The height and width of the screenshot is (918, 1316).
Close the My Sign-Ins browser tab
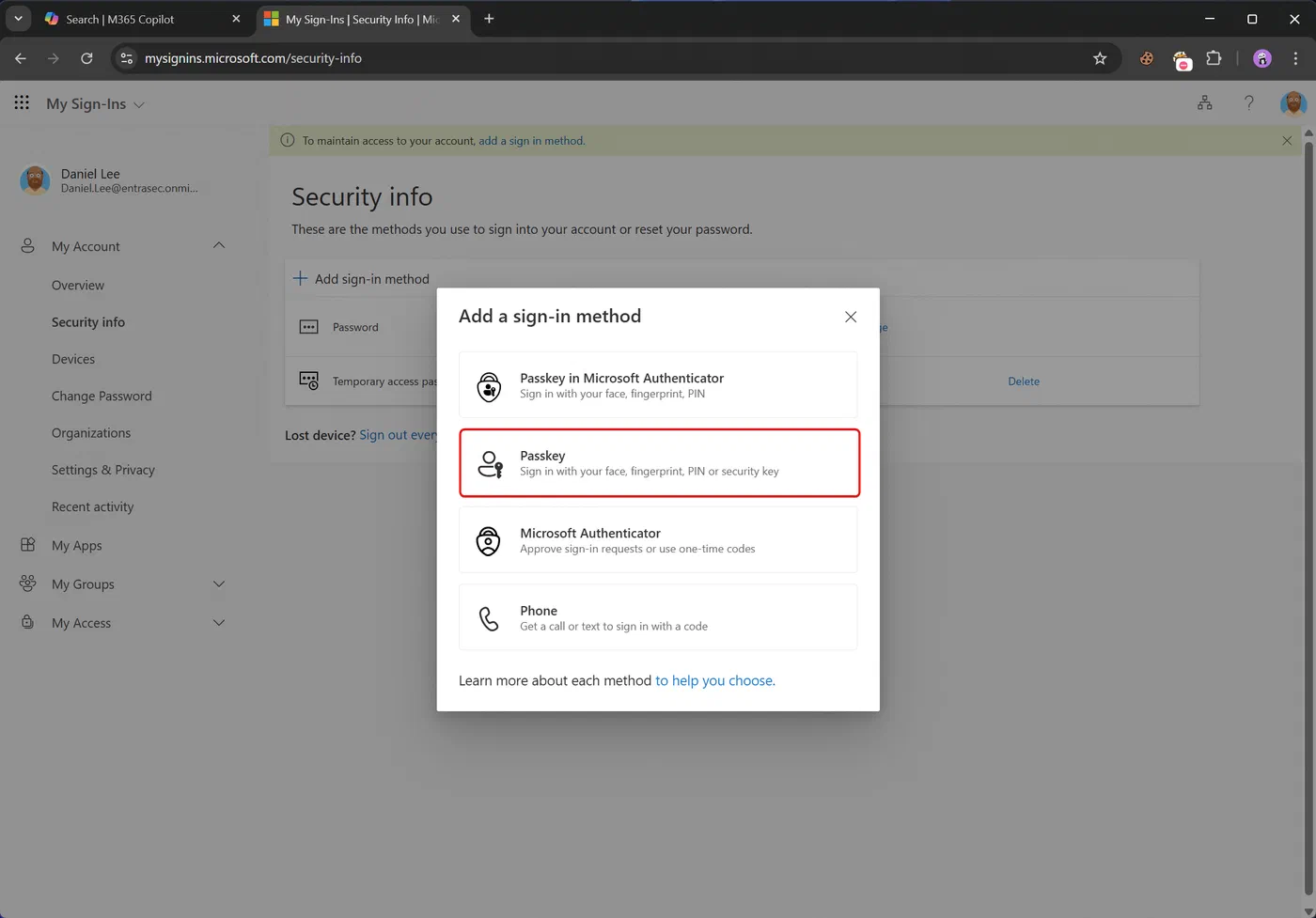pyautogui.click(x=456, y=19)
